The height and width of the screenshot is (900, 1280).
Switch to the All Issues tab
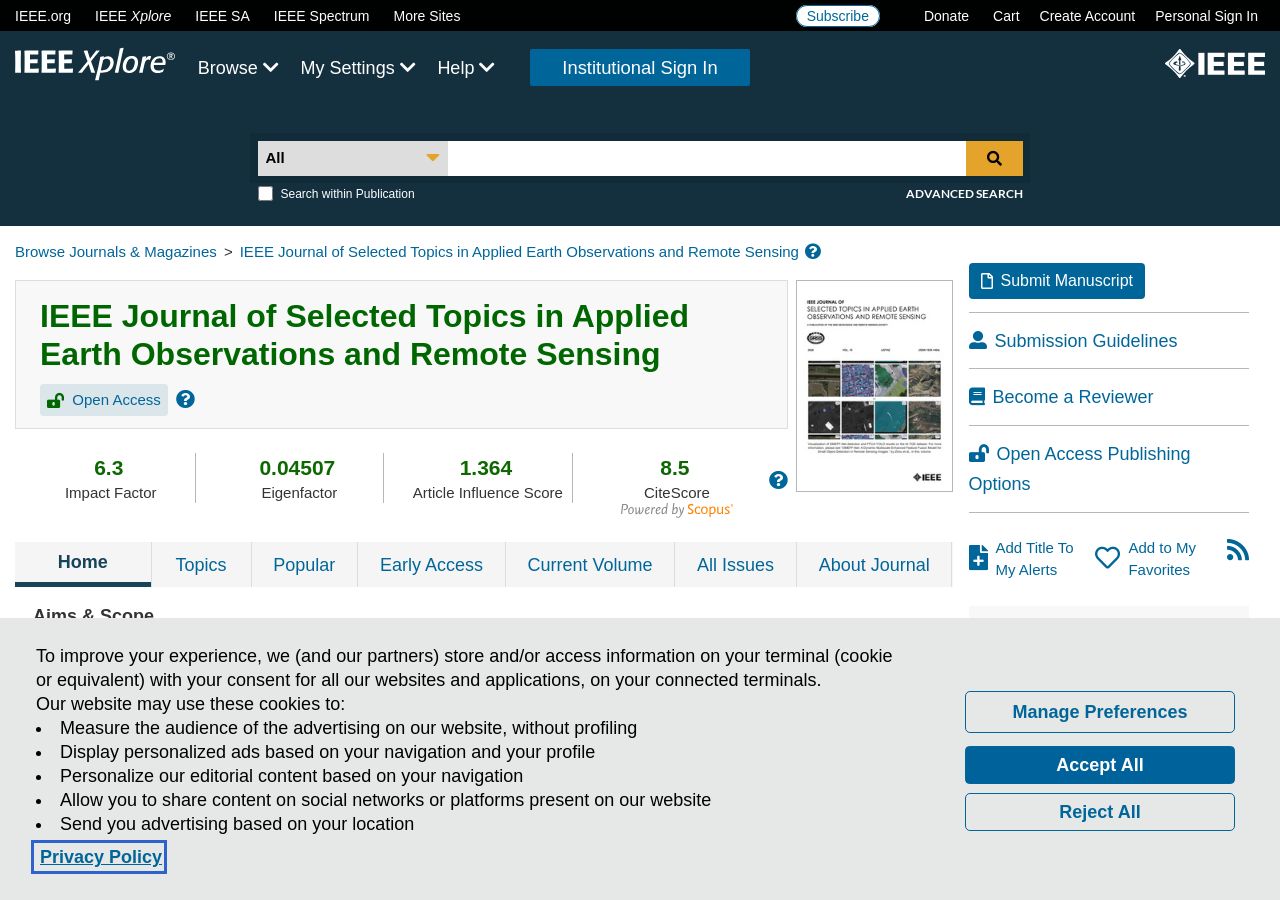[735, 565]
